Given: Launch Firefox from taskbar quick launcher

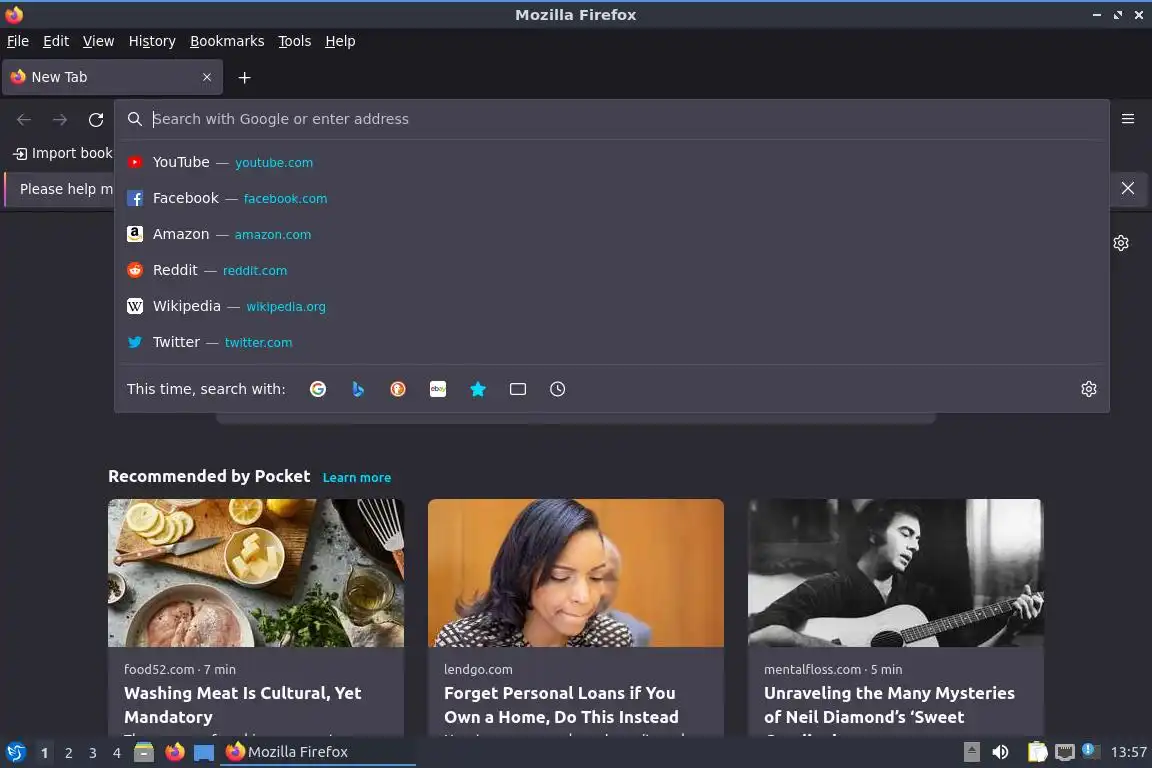Looking at the screenshot, I should (175, 752).
